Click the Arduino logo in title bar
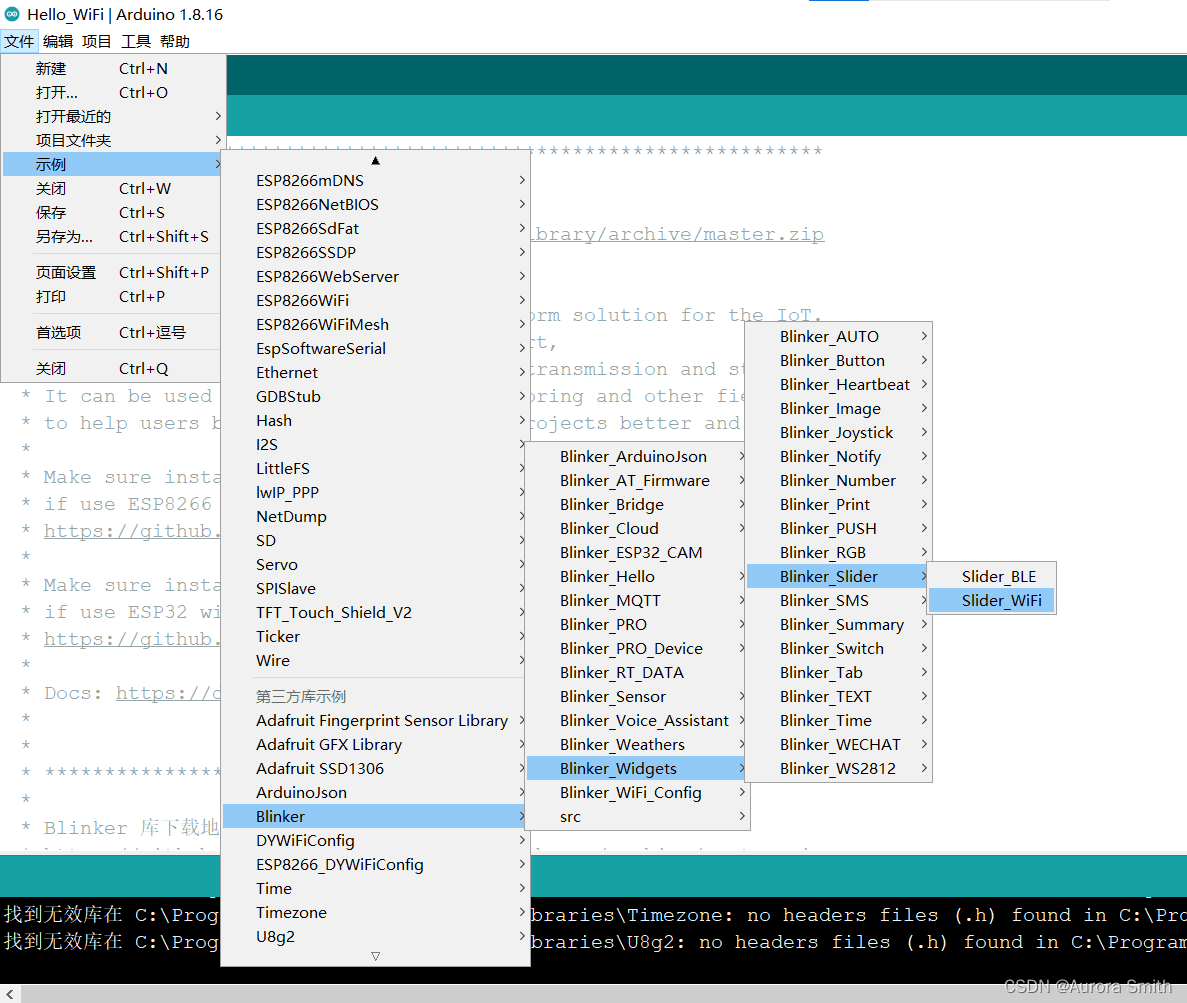Screen dimensions: 1187x1003 click(x=12, y=14)
